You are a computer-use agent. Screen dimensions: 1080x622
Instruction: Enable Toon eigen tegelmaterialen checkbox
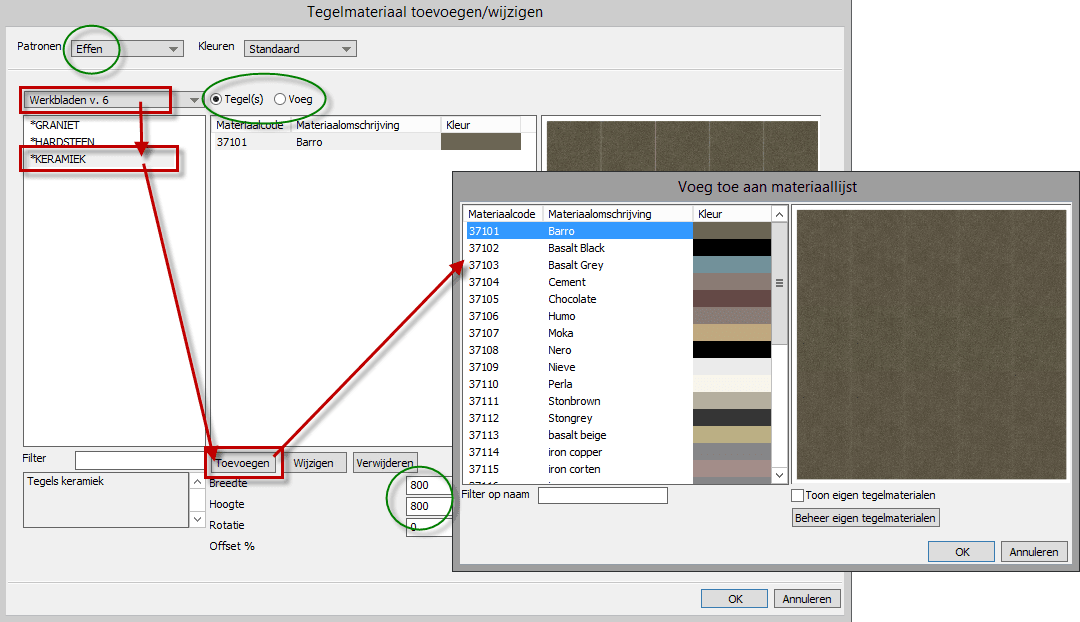pyautogui.click(x=798, y=495)
